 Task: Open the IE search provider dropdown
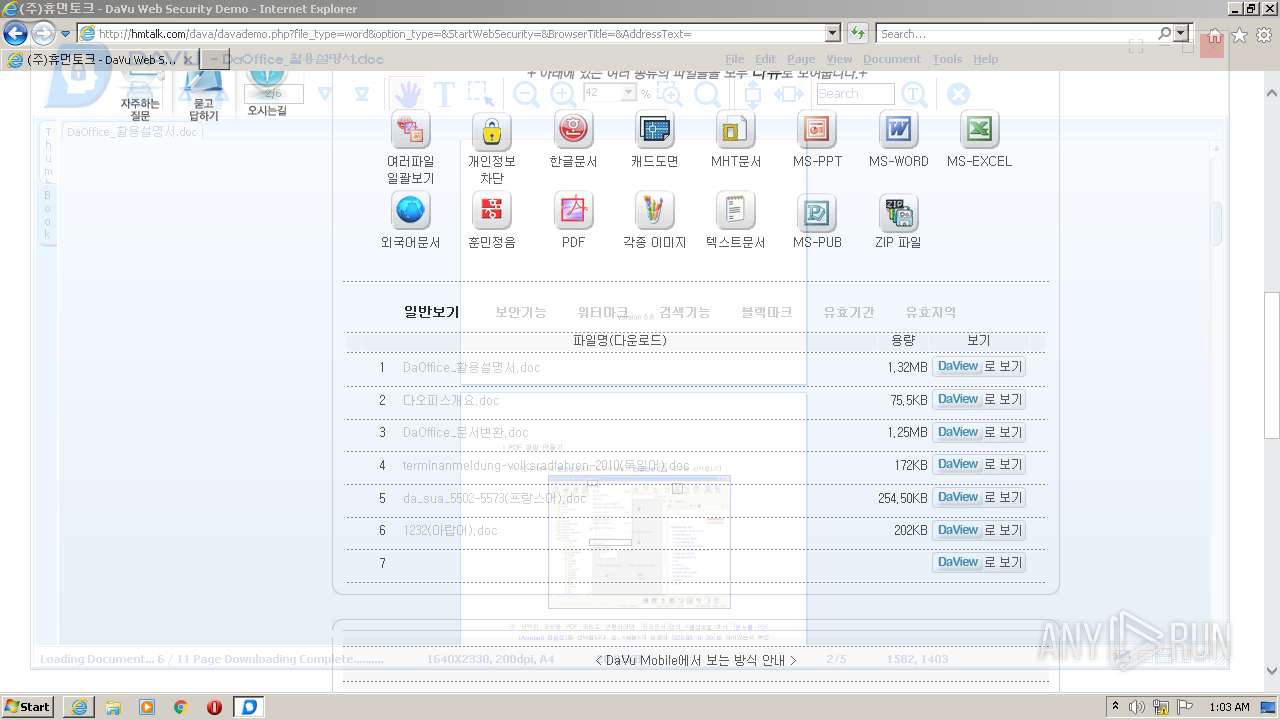click(x=1182, y=33)
